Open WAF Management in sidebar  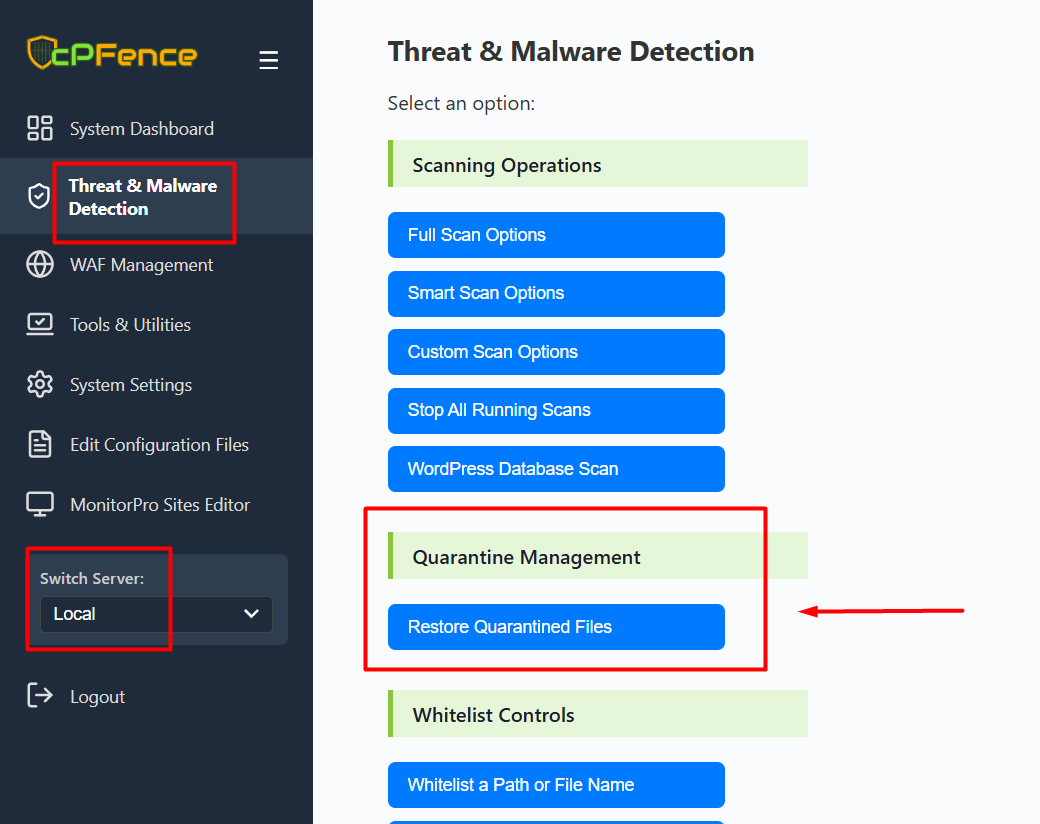click(141, 265)
